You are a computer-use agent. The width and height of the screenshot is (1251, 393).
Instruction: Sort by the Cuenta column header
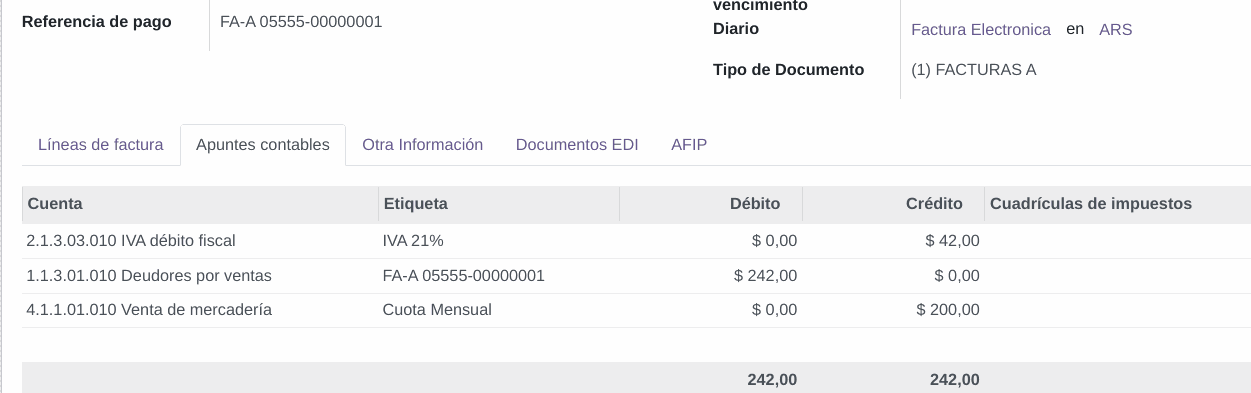[200, 204]
